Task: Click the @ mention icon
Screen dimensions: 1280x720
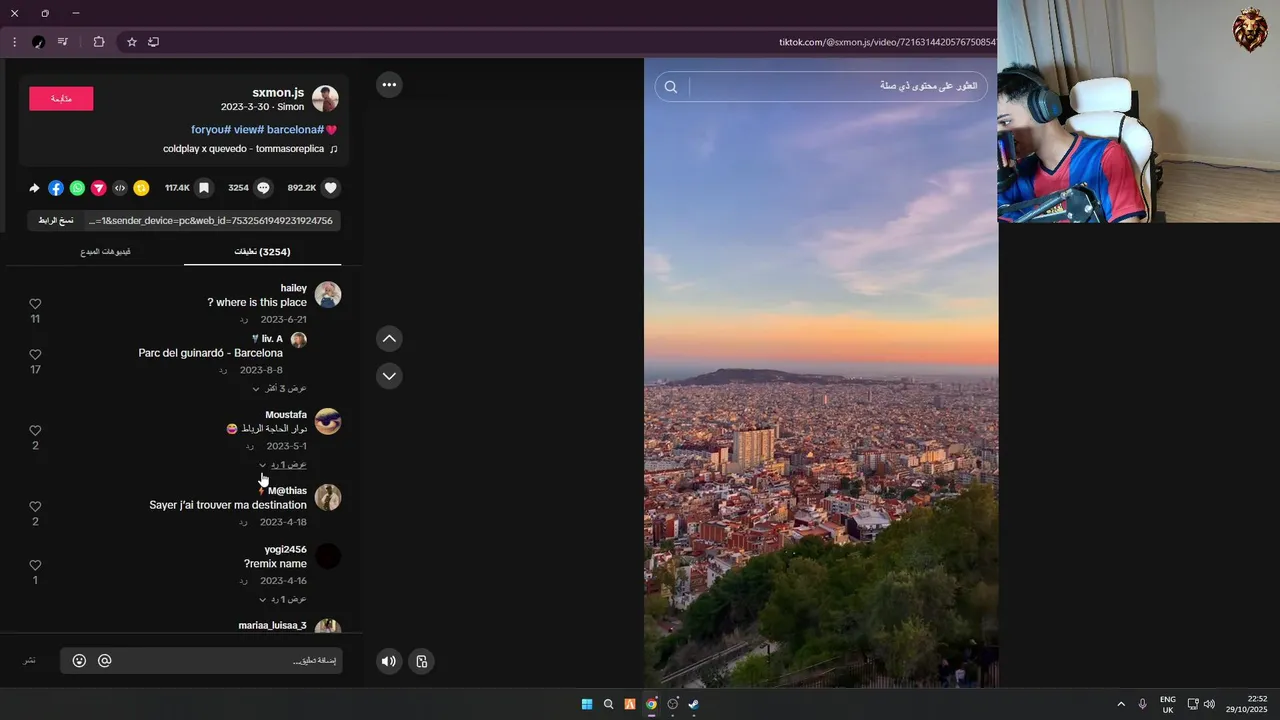Action: click(105, 661)
